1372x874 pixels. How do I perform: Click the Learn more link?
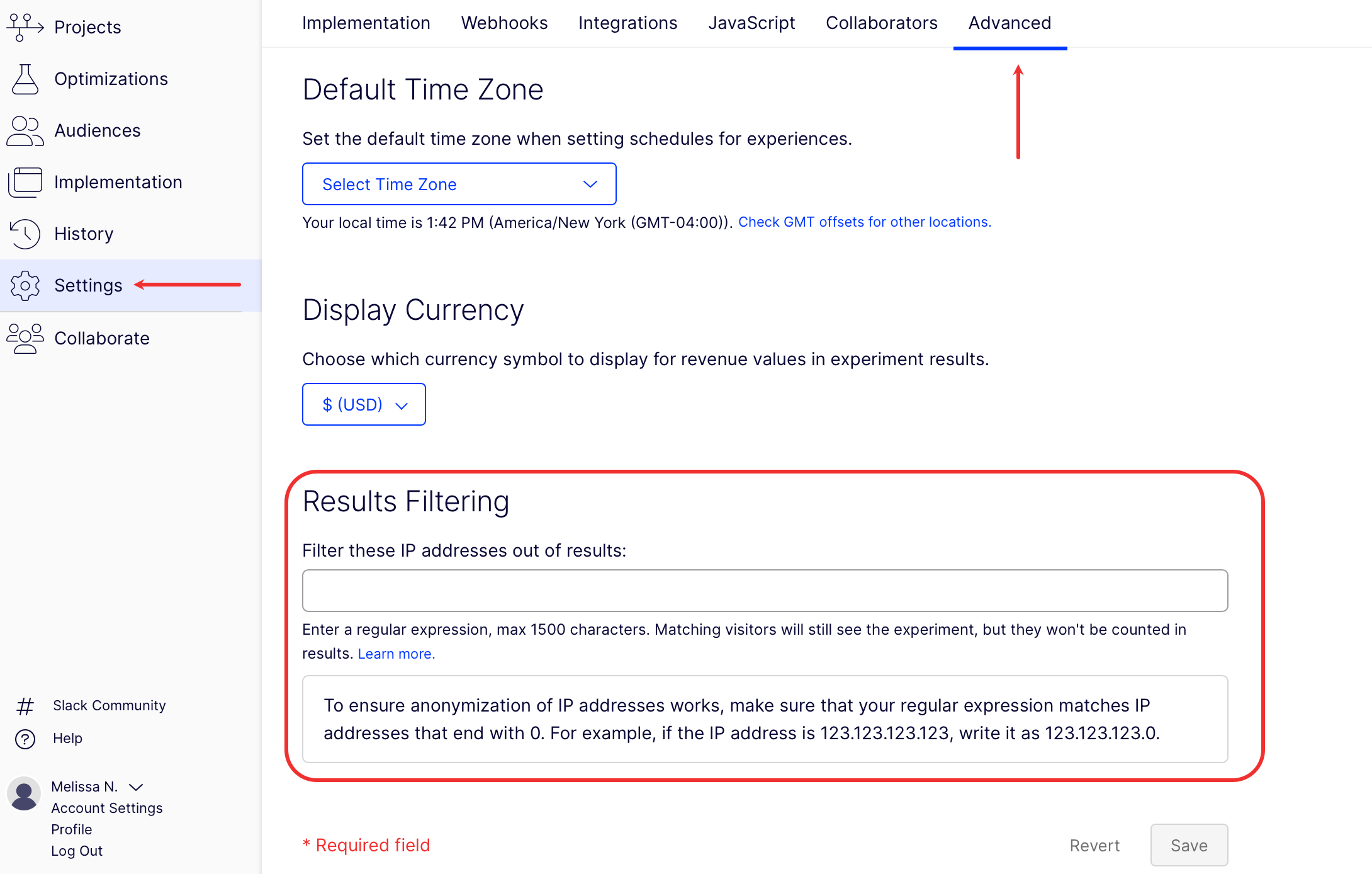(396, 654)
